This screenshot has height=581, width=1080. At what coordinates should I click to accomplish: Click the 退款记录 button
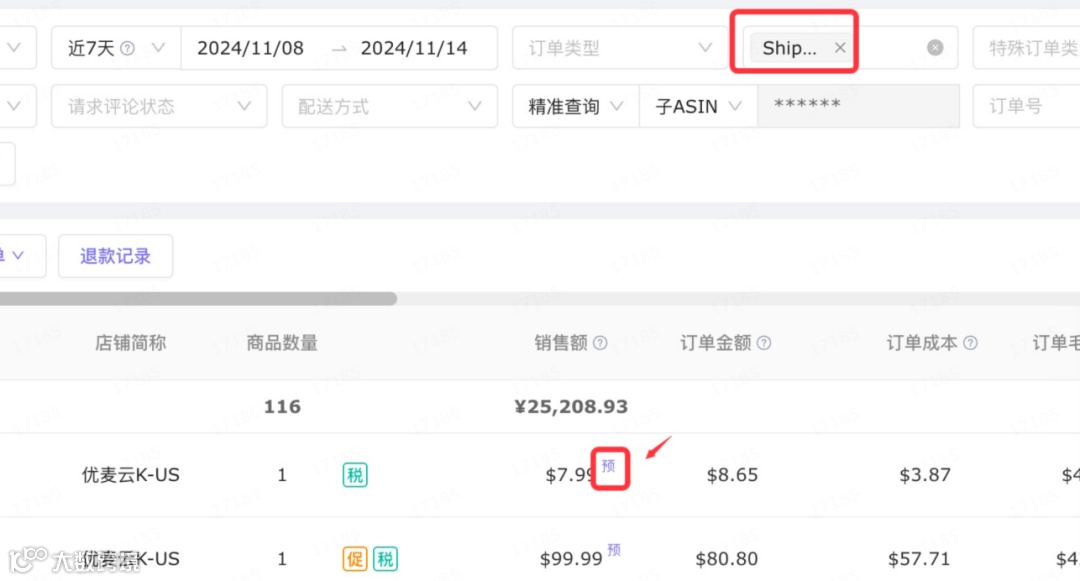pyautogui.click(x=115, y=256)
